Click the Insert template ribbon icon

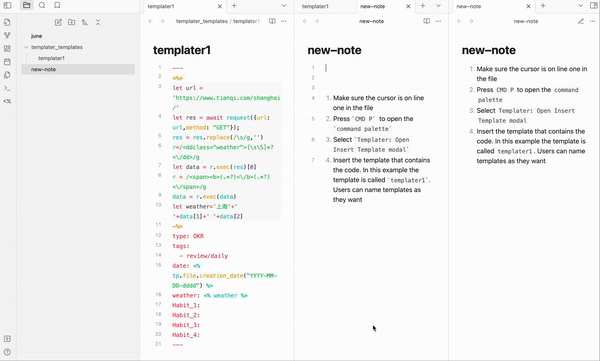coord(7,75)
